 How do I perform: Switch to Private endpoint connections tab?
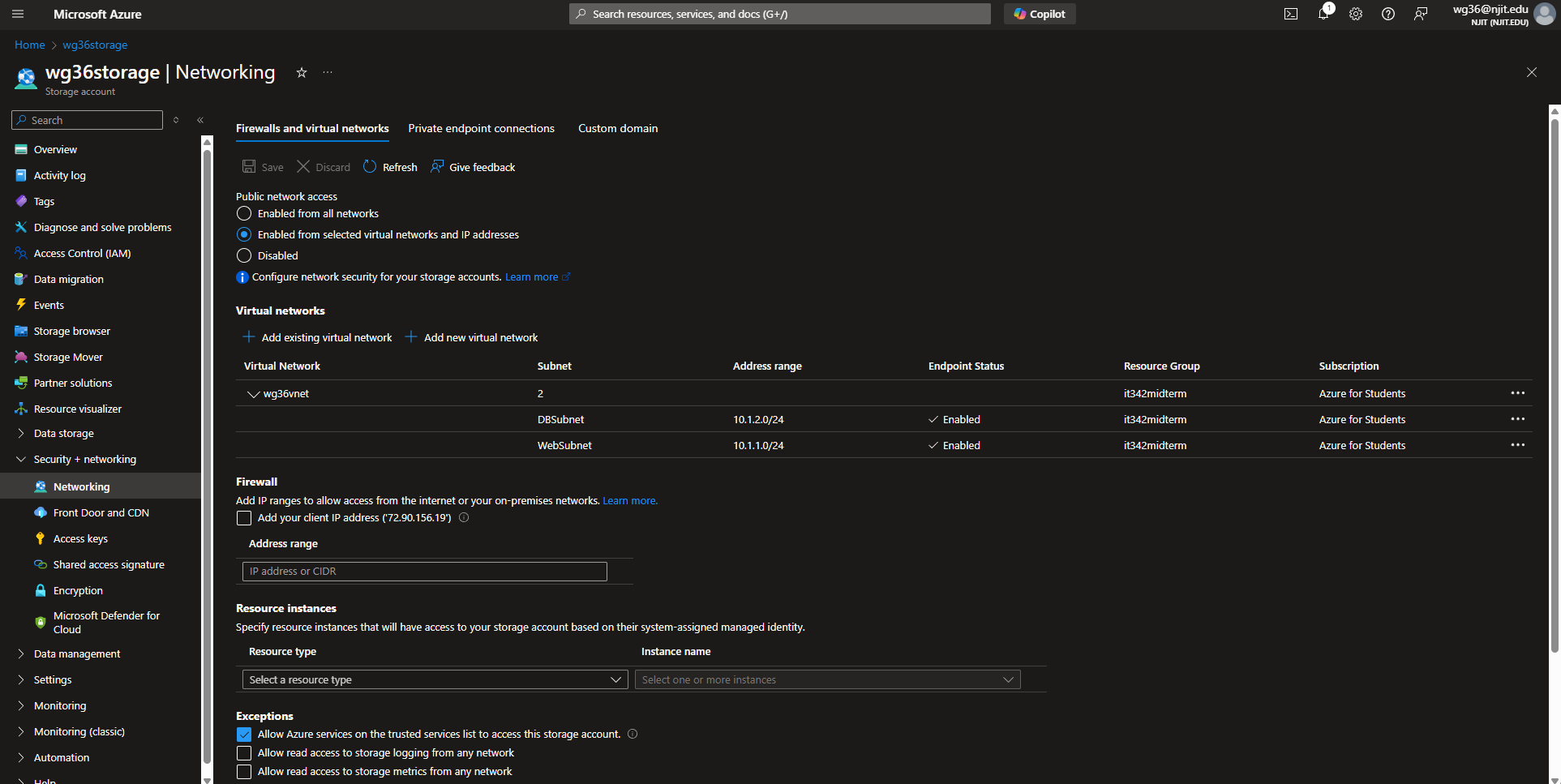(x=481, y=128)
